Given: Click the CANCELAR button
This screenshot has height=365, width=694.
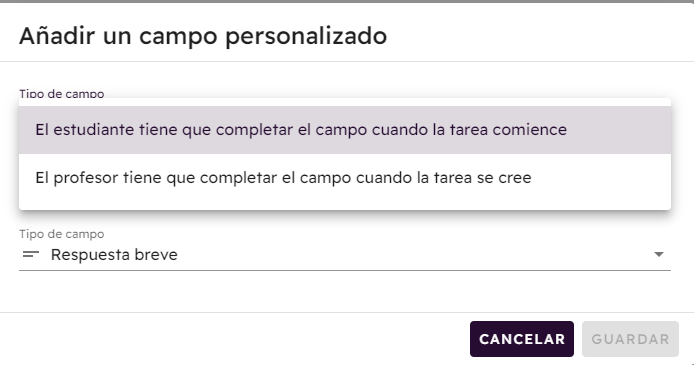Looking at the screenshot, I should 522,339.
